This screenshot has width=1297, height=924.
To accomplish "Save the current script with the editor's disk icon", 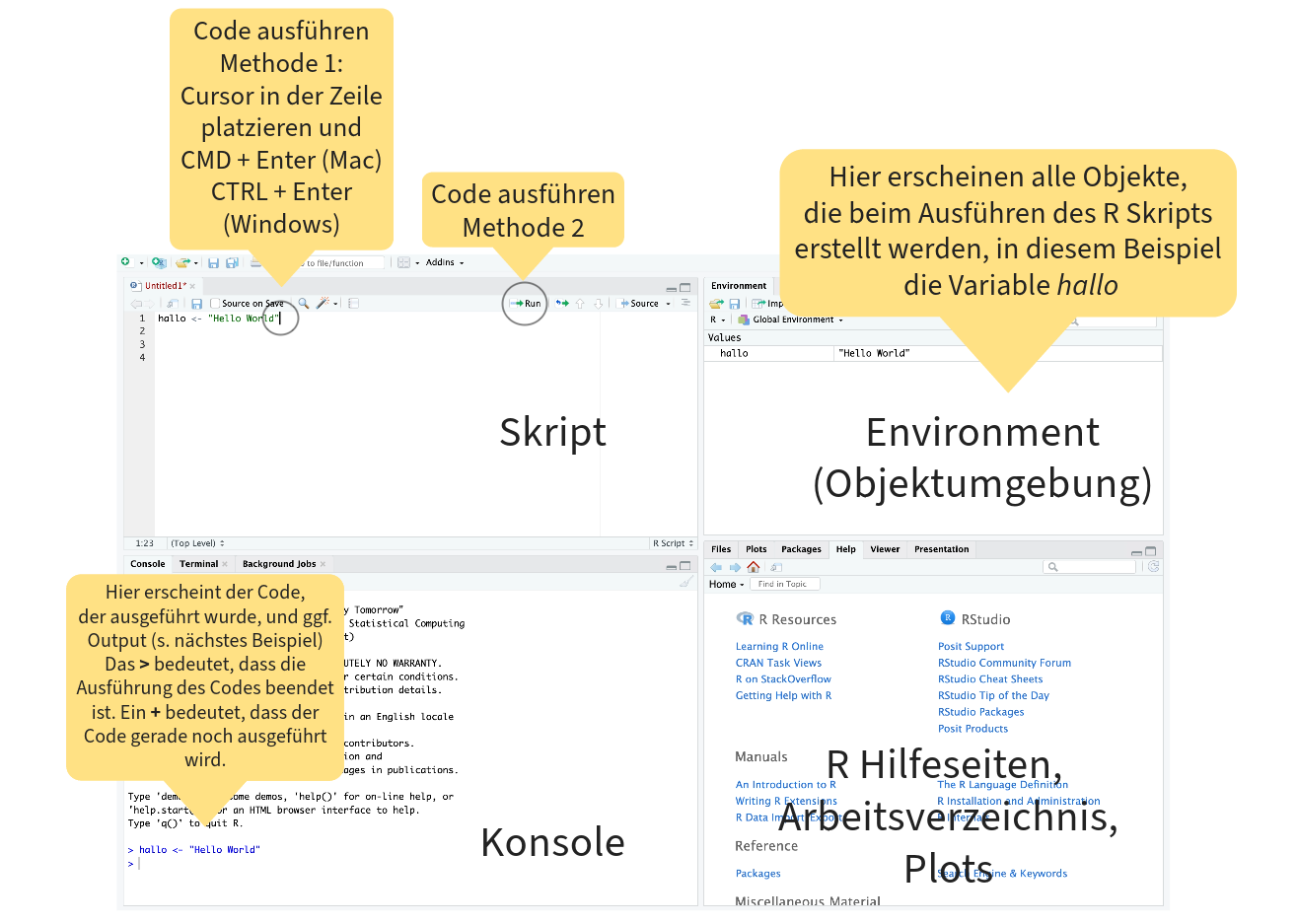I will pyautogui.click(x=196, y=304).
